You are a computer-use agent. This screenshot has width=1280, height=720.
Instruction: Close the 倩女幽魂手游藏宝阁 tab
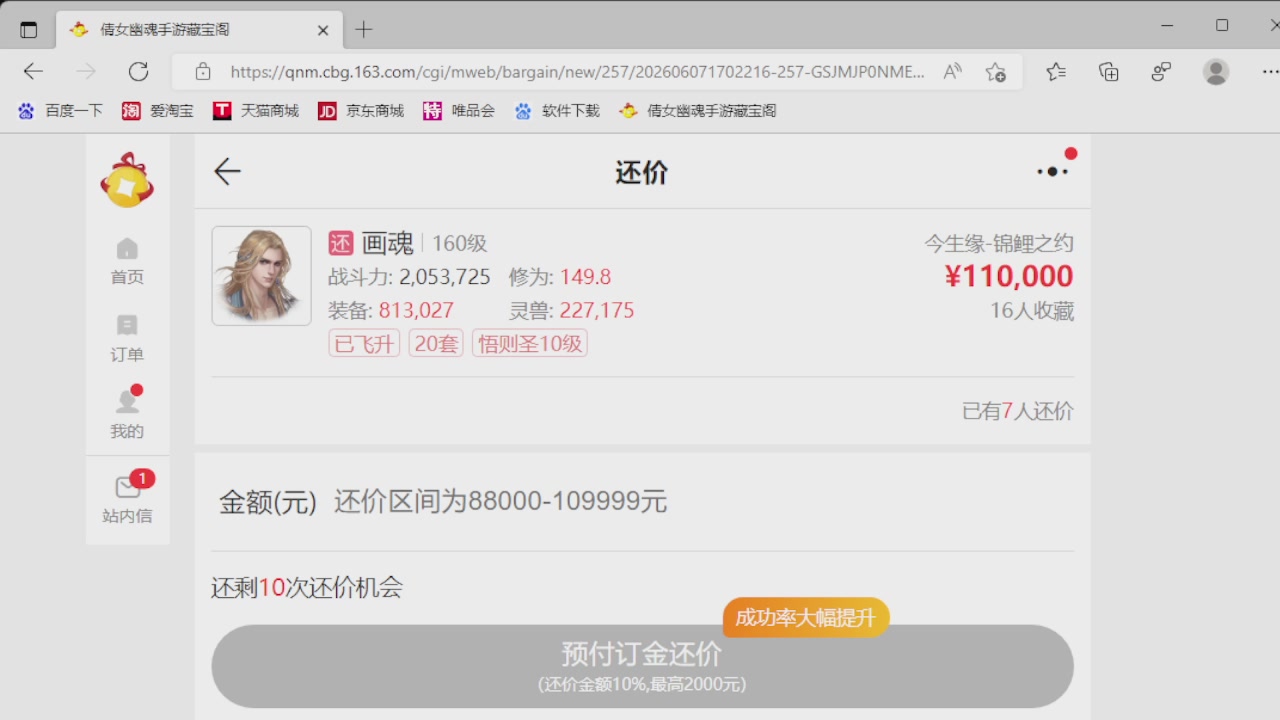coord(323,31)
